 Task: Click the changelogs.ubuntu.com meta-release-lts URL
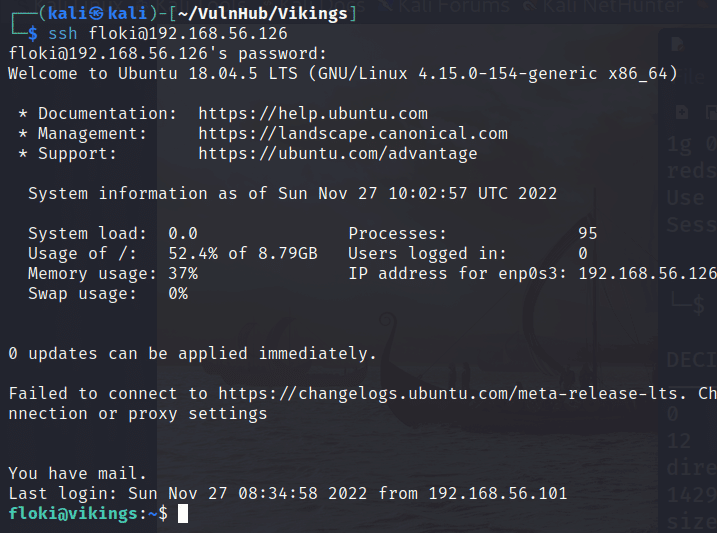tap(452, 394)
